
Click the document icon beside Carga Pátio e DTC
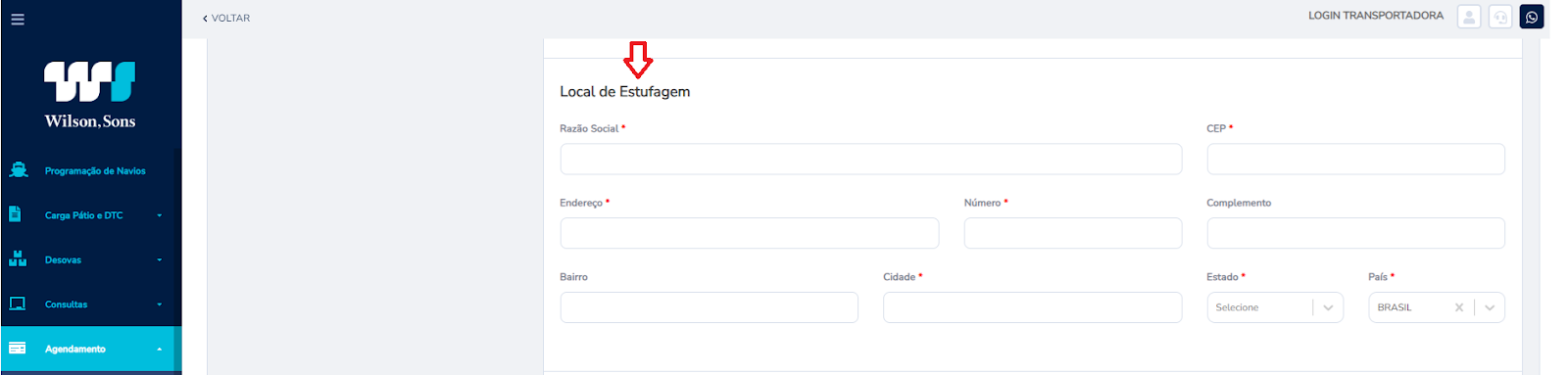click(x=16, y=214)
